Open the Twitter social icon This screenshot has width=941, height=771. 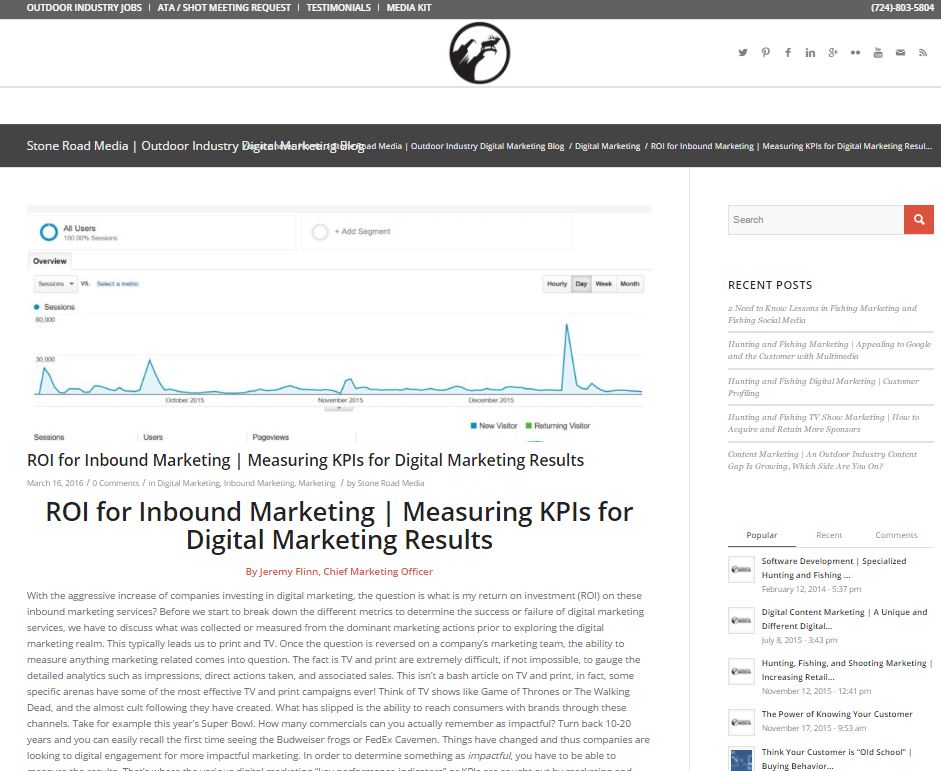click(x=743, y=53)
